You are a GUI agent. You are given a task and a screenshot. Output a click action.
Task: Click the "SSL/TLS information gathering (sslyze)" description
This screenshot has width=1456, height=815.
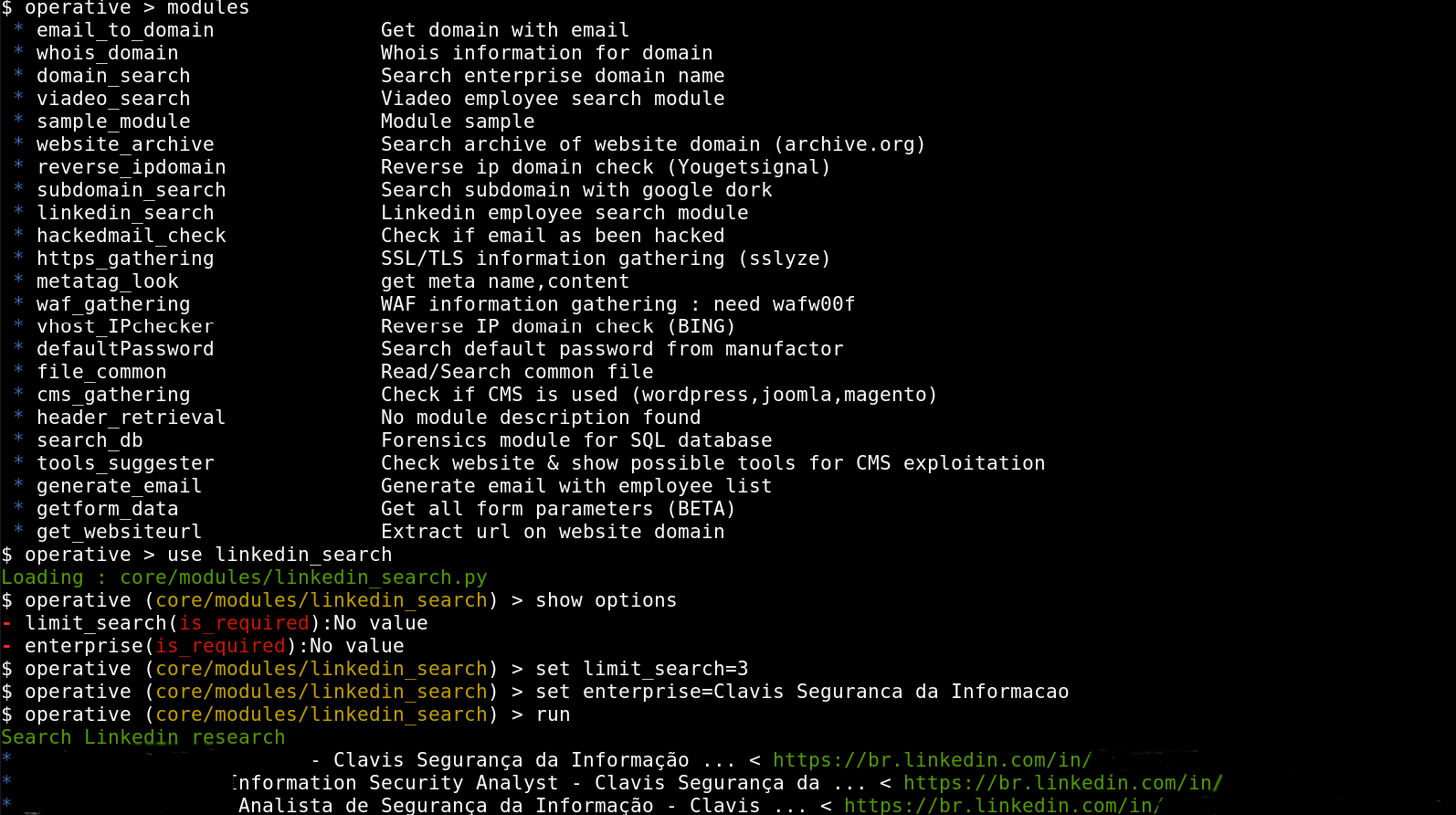tap(605, 259)
